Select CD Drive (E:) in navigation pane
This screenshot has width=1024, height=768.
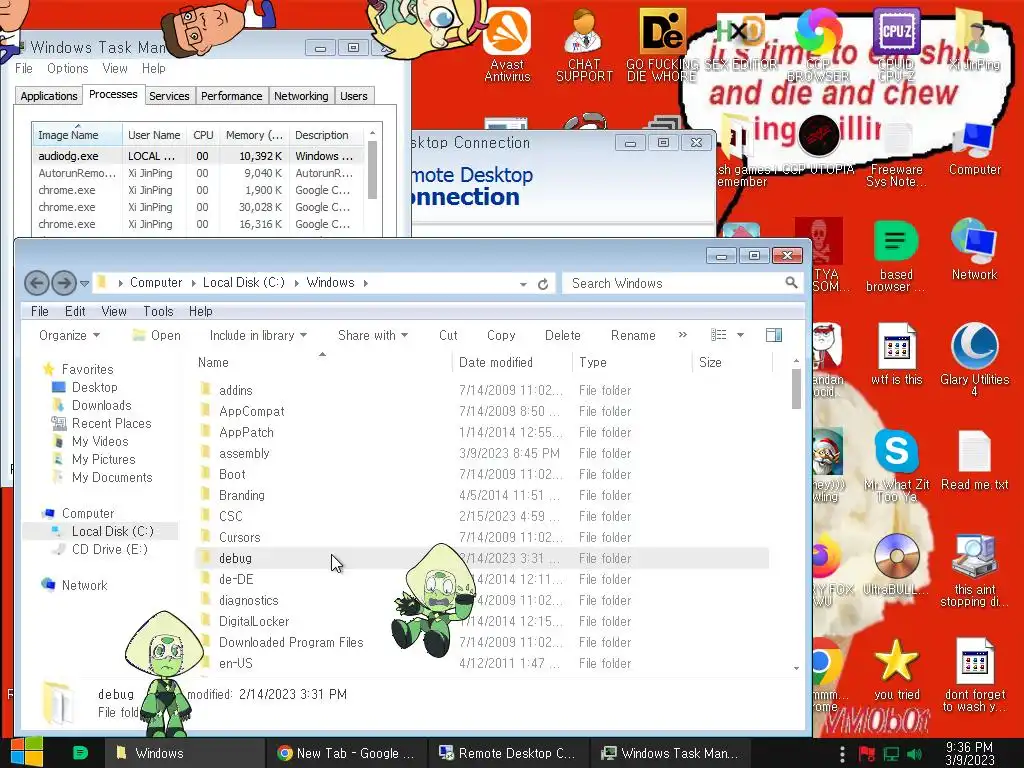click(x=109, y=549)
